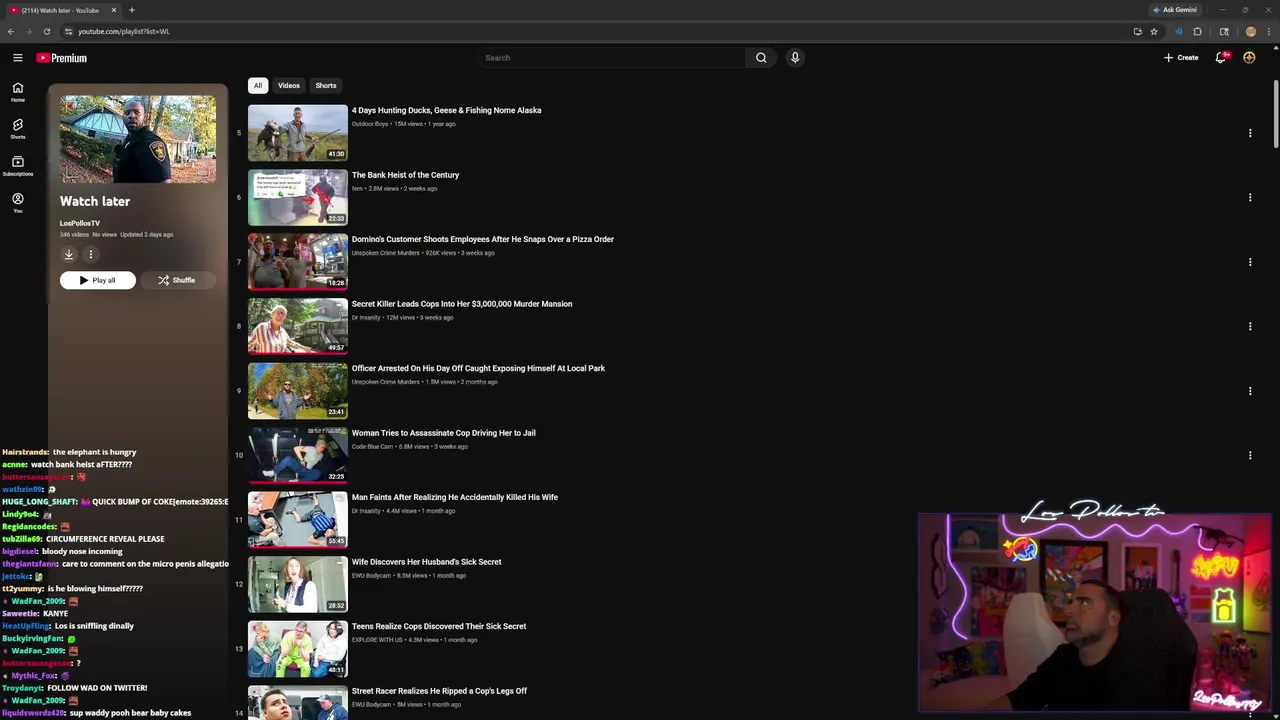Download the Watch later playlist
Screen dimensions: 1280x720
69,254
